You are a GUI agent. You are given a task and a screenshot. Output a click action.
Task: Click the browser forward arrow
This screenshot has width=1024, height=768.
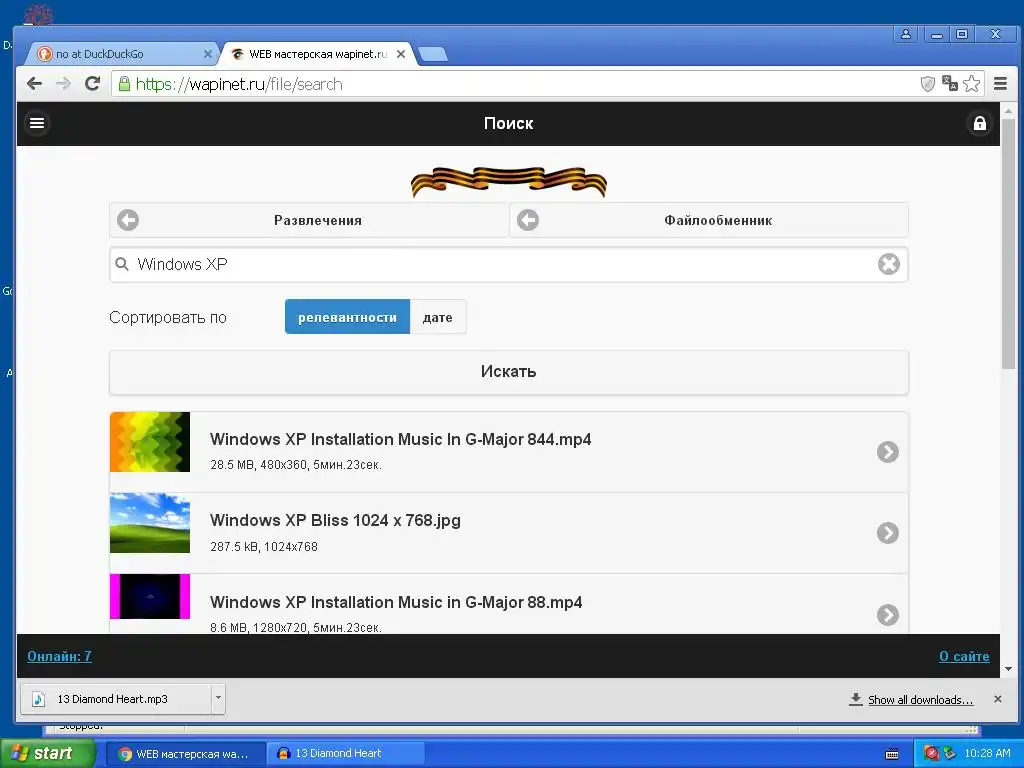[63, 84]
